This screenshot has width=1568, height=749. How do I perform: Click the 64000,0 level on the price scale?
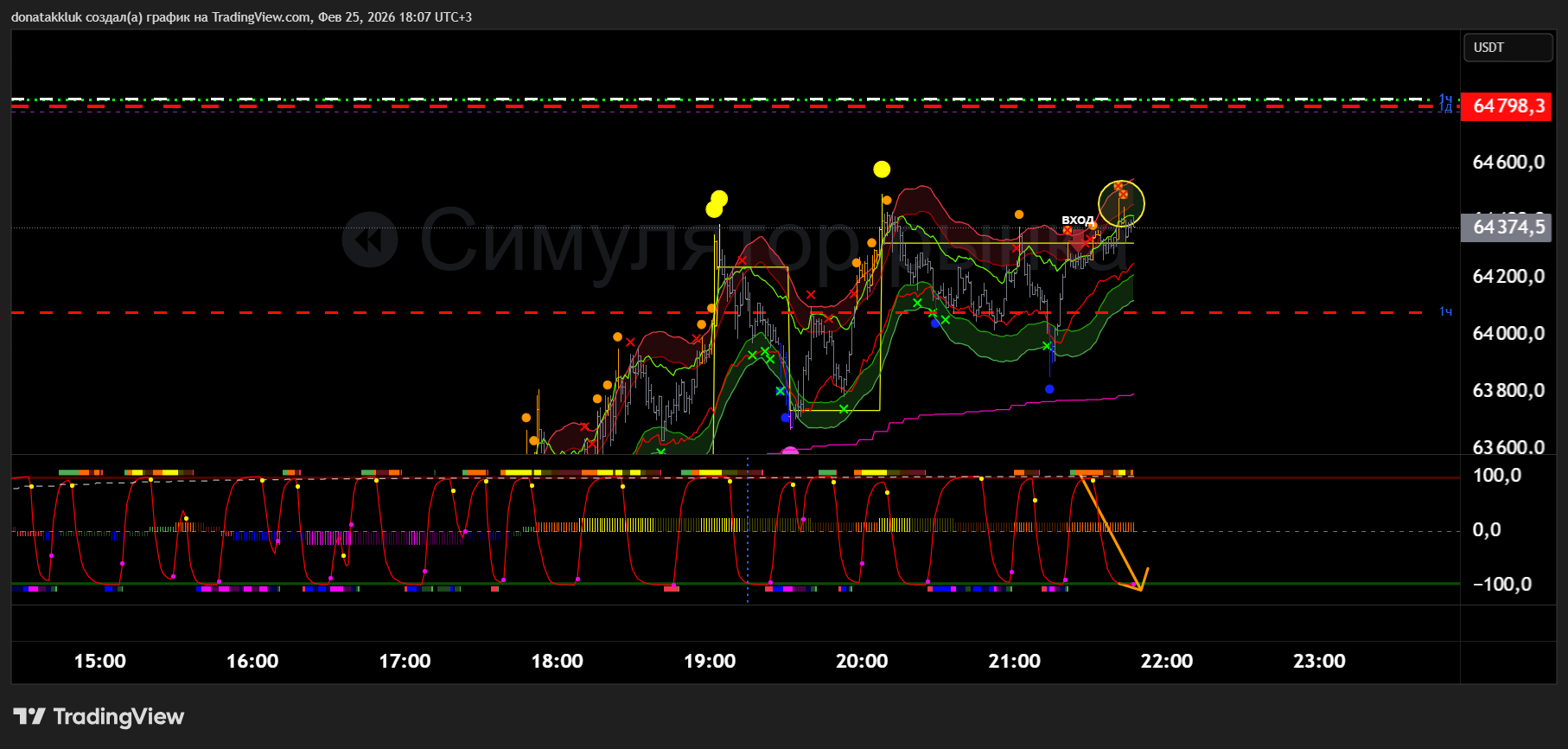(x=1508, y=334)
